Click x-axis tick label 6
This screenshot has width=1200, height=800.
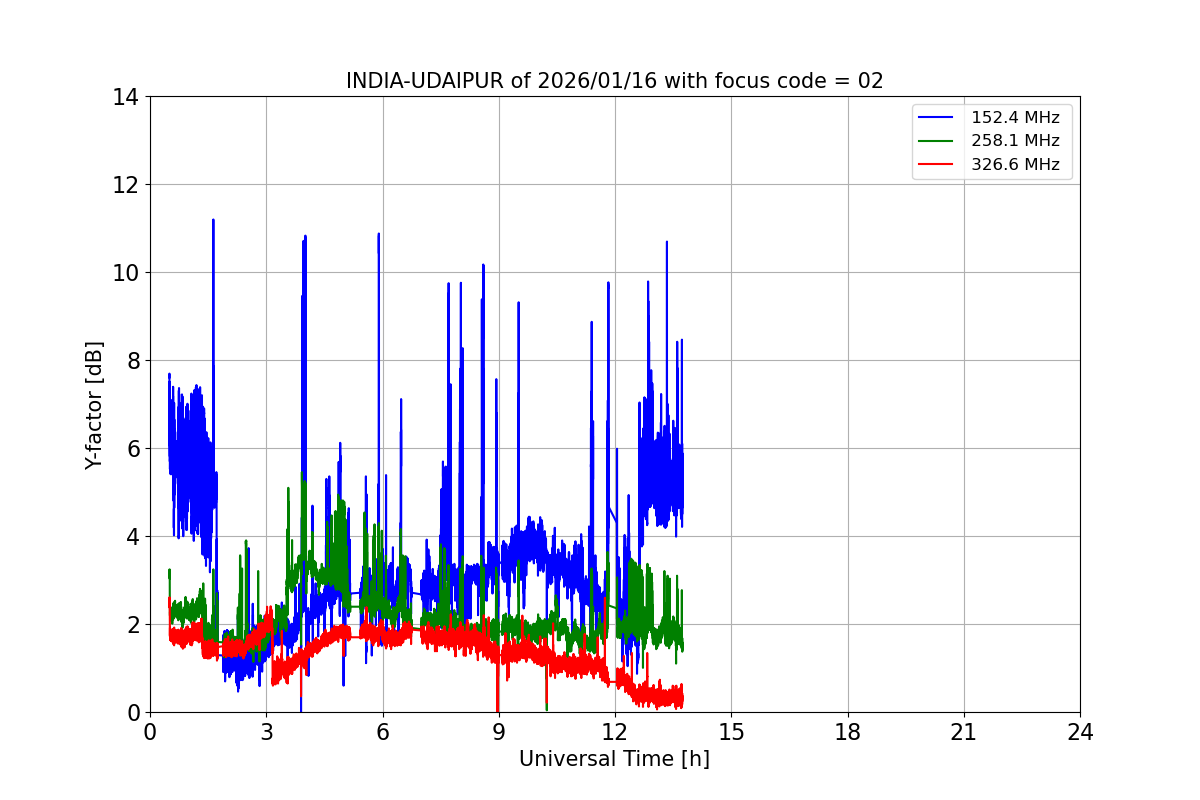click(382, 731)
